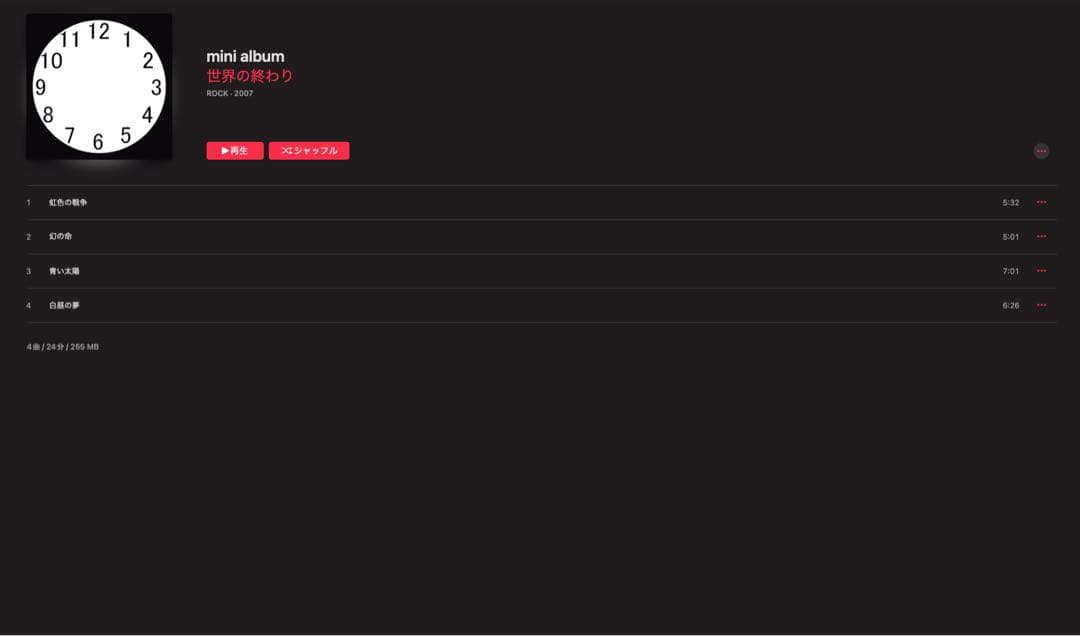The height and width of the screenshot is (636, 1080).
Task: Click the 'mini album' title heading
Action: tap(245, 56)
